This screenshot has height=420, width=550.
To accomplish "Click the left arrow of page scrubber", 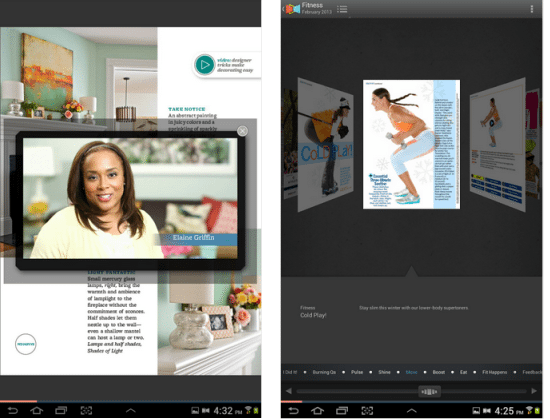I will [289, 391].
